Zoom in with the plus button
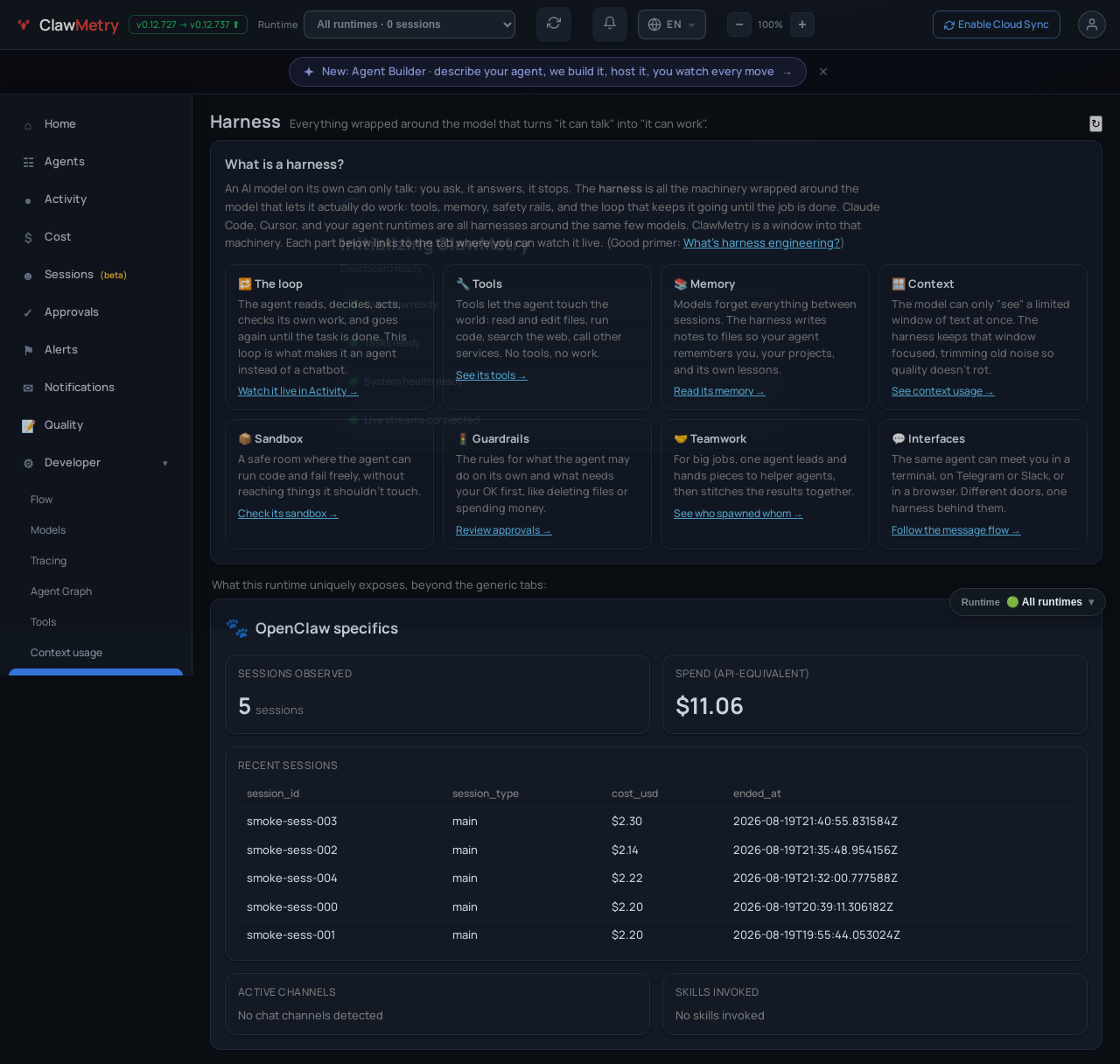This screenshot has width=1120, height=1064. tap(802, 24)
